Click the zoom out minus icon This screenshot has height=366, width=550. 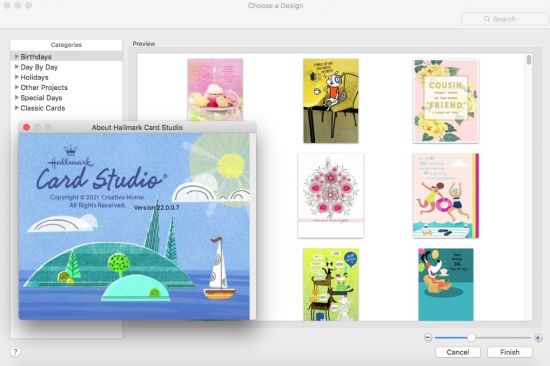pyautogui.click(x=428, y=338)
